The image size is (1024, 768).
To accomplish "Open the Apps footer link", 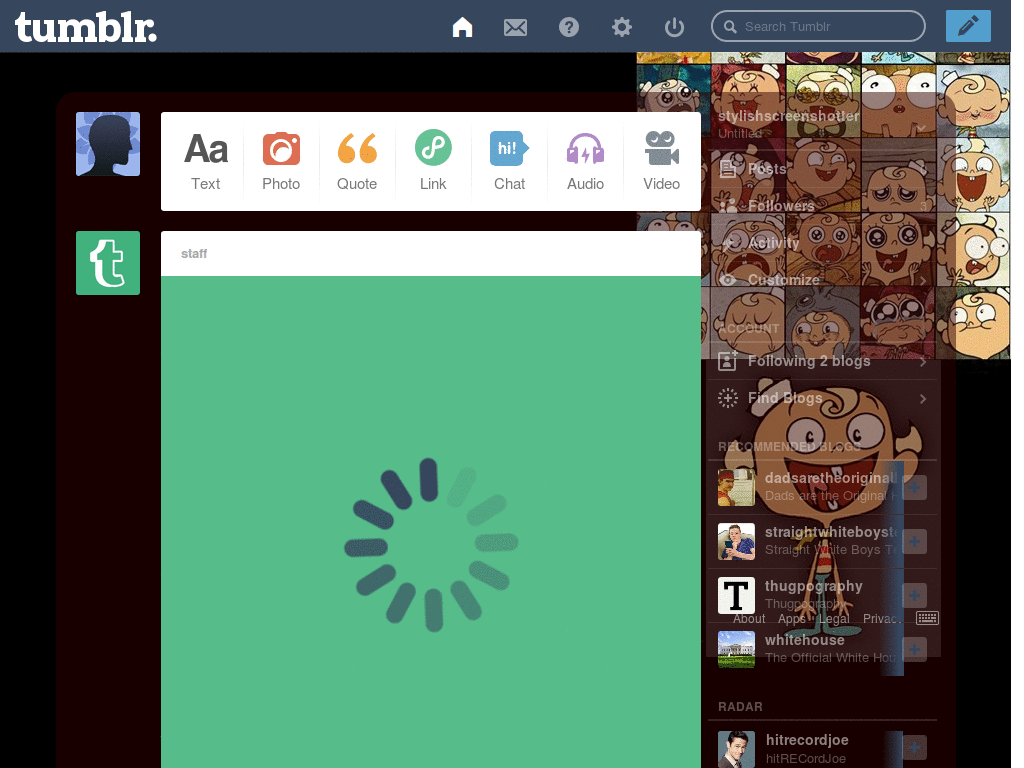I will pos(792,618).
